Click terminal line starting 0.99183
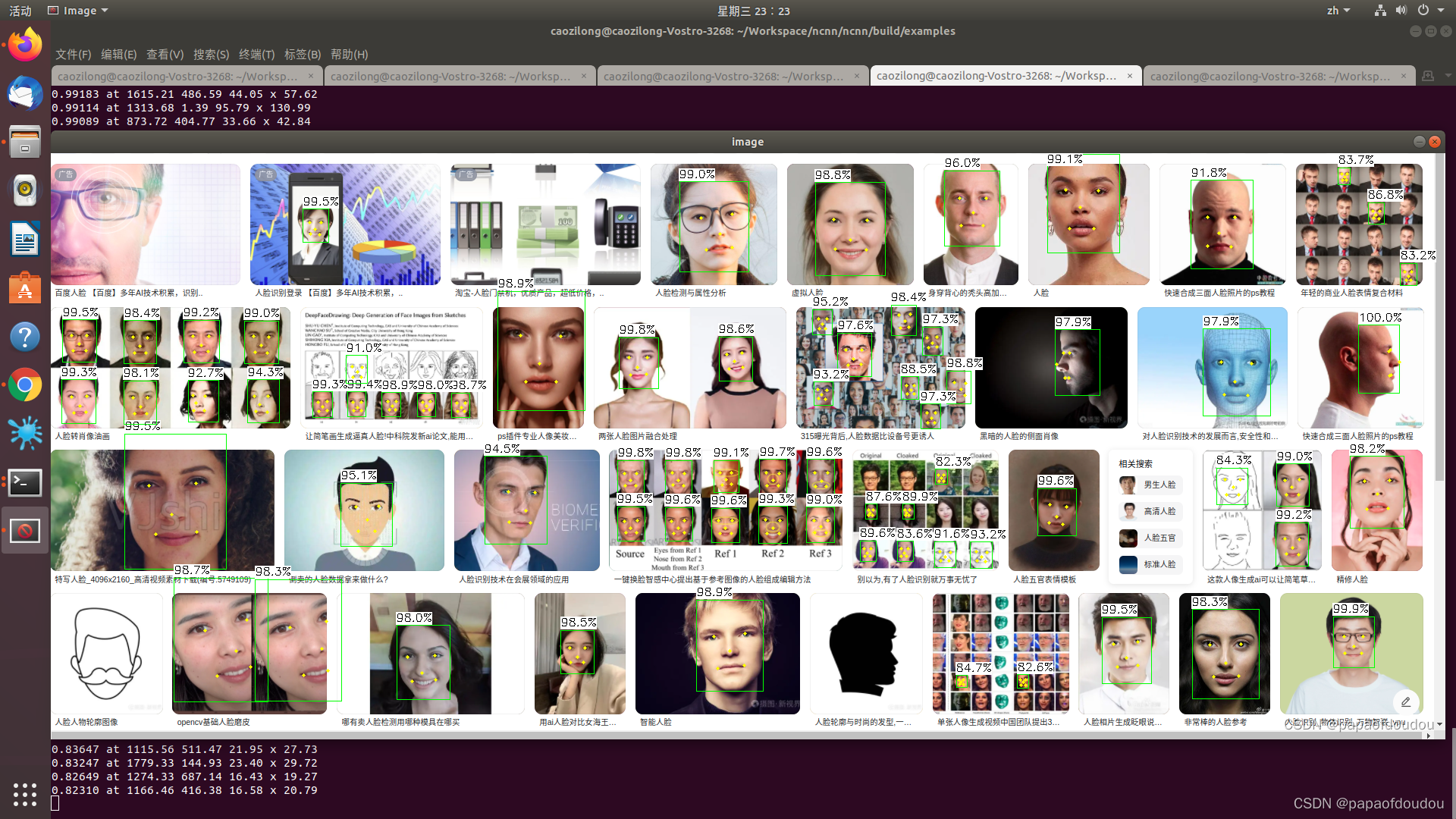The height and width of the screenshot is (819, 1456). pos(184,94)
